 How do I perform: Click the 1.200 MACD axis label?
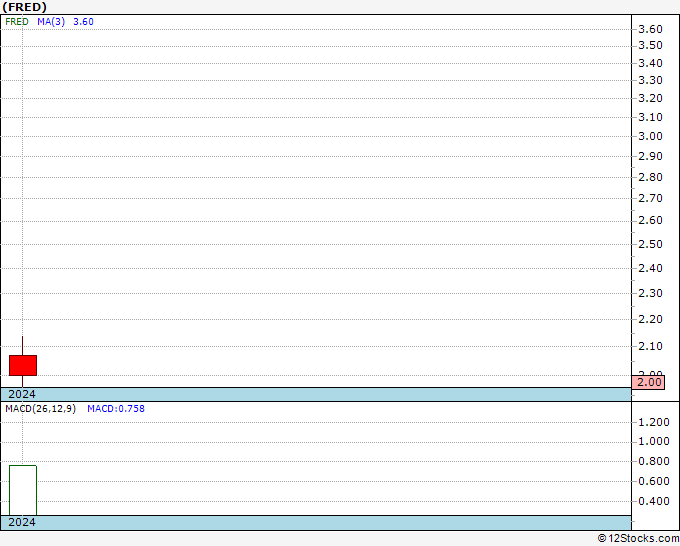654,422
